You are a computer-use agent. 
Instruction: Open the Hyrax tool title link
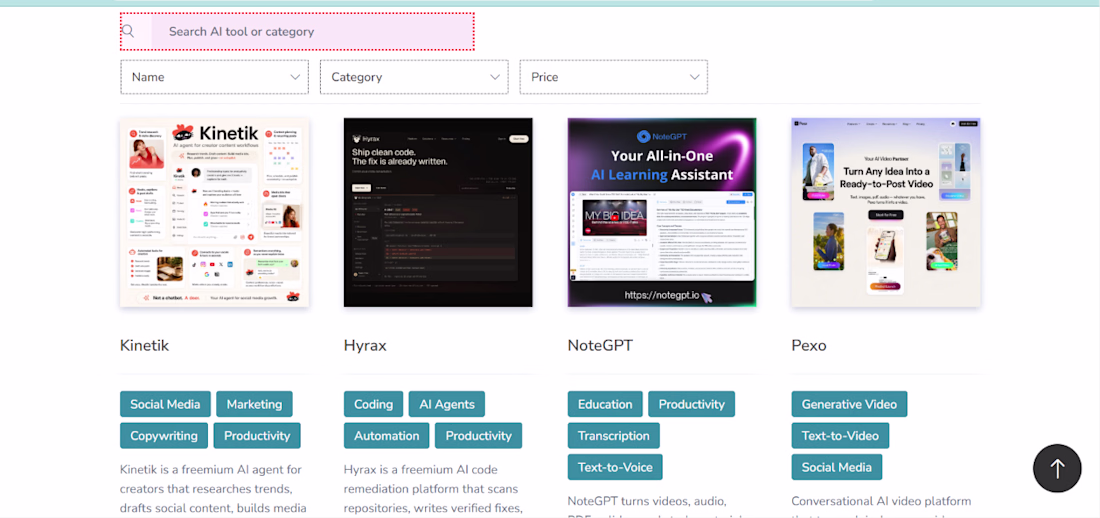click(x=365, y=346)
